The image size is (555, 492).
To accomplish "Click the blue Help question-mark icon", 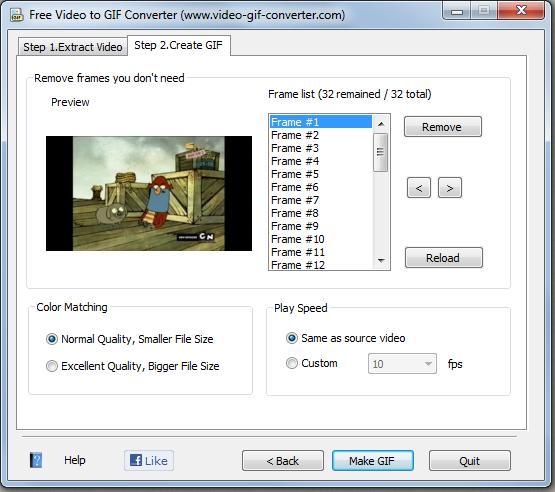I will click(36, 460).
